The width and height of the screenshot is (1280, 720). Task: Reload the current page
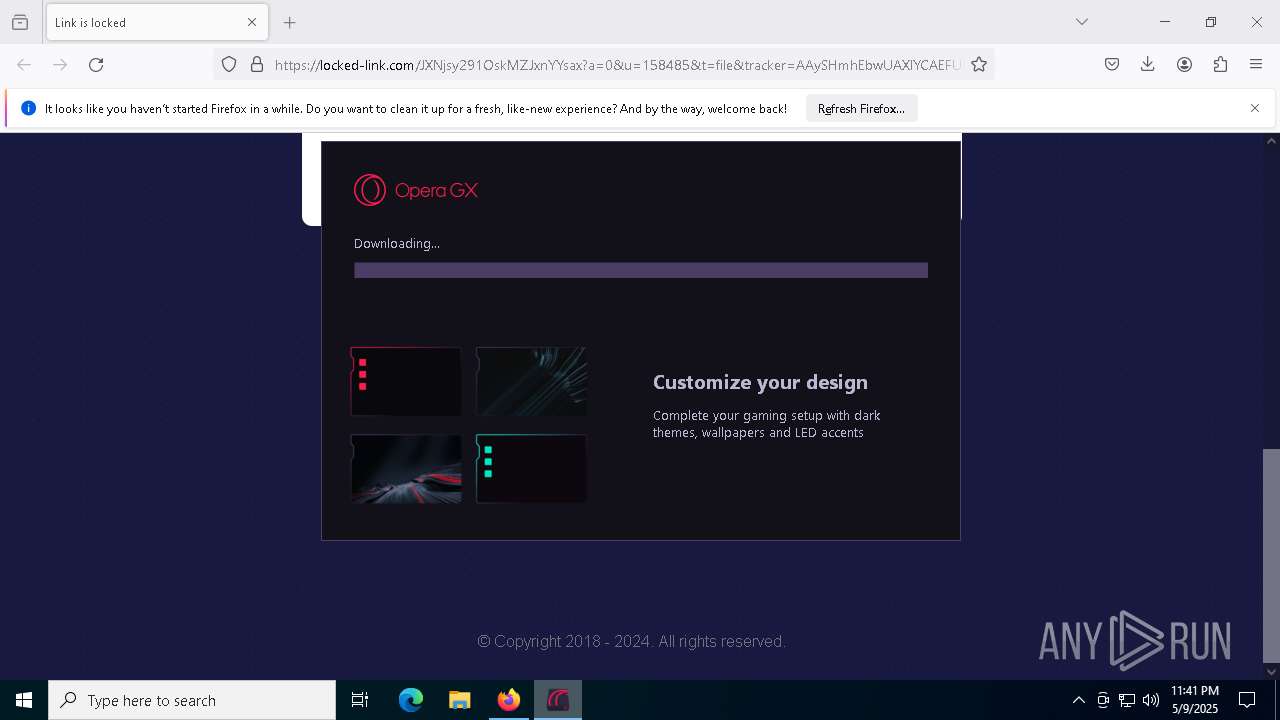96,65
